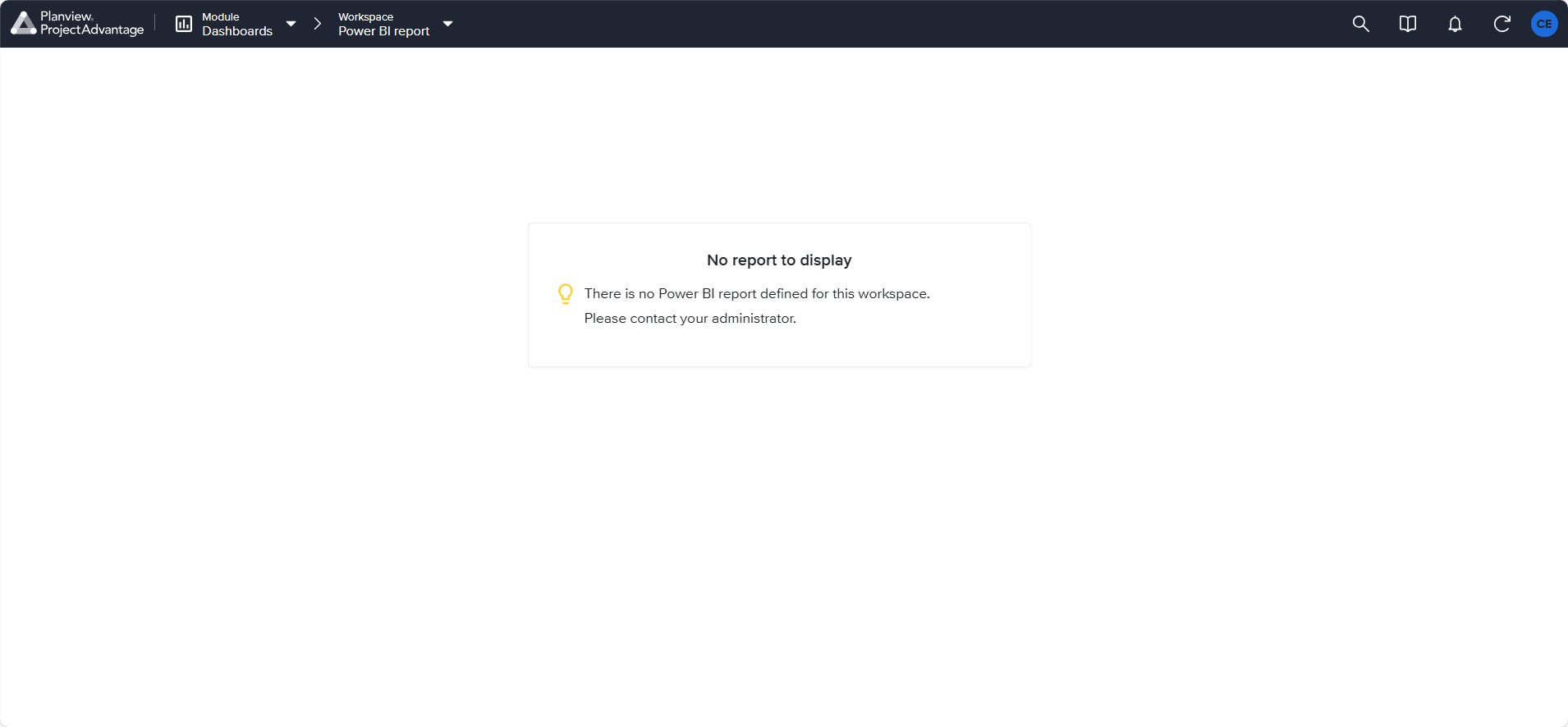Image resolution: width=1568 pixels, height=727 pixels.
Task: Click the Dashboards module chart icon
Action: (184, 24)
